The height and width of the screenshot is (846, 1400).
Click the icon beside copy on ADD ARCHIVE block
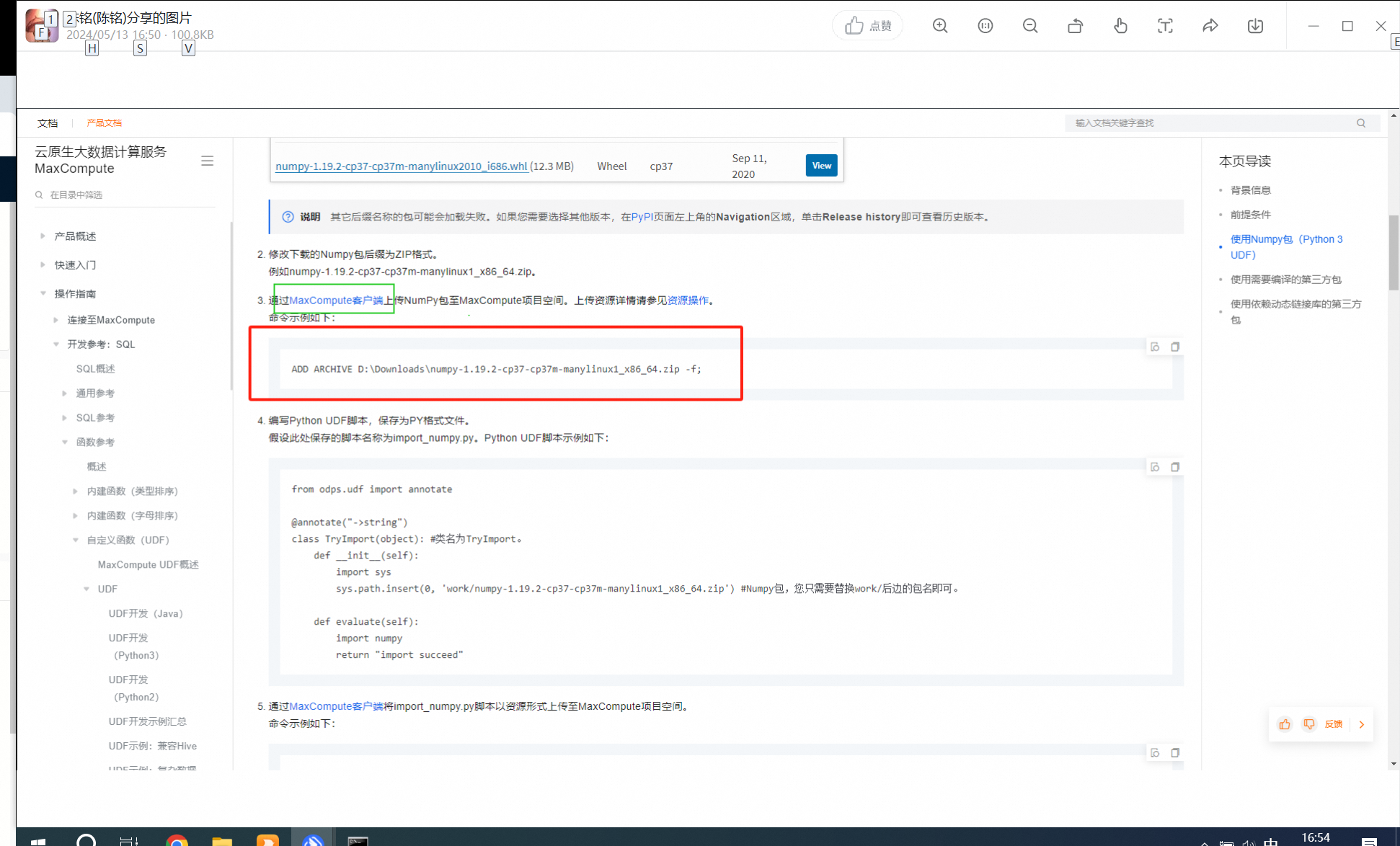click(x=1155, y=347)
